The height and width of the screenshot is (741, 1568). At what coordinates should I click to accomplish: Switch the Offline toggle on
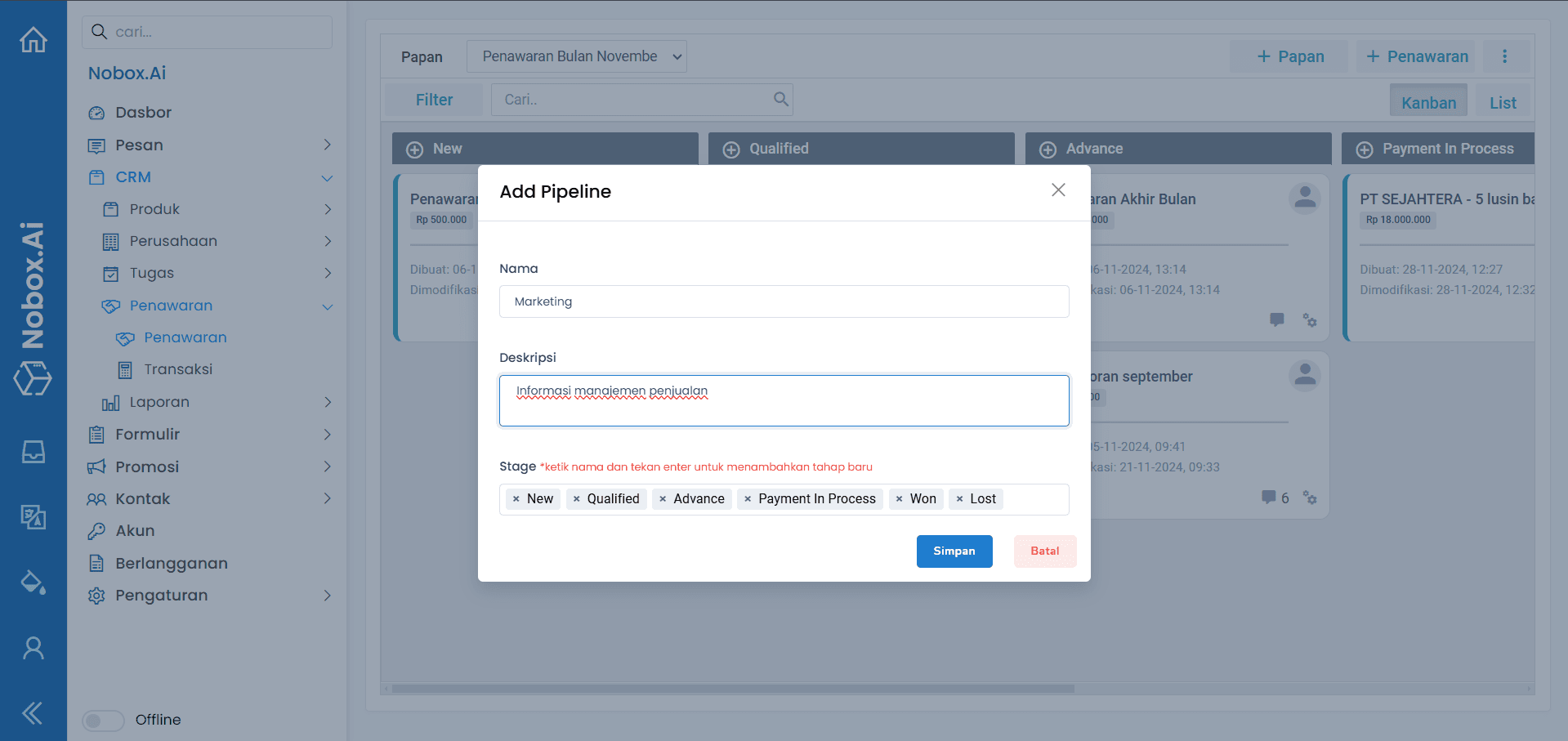[102, 720]
